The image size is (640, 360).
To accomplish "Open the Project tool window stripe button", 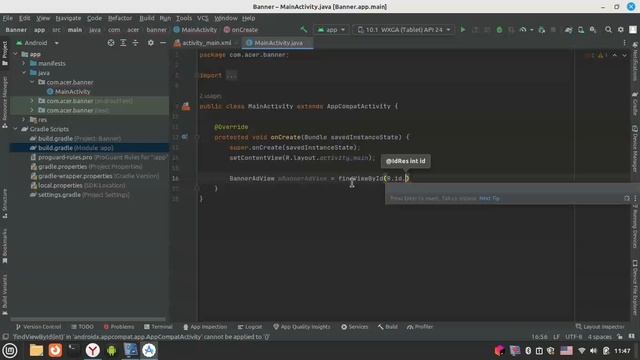I will [4, 53].
